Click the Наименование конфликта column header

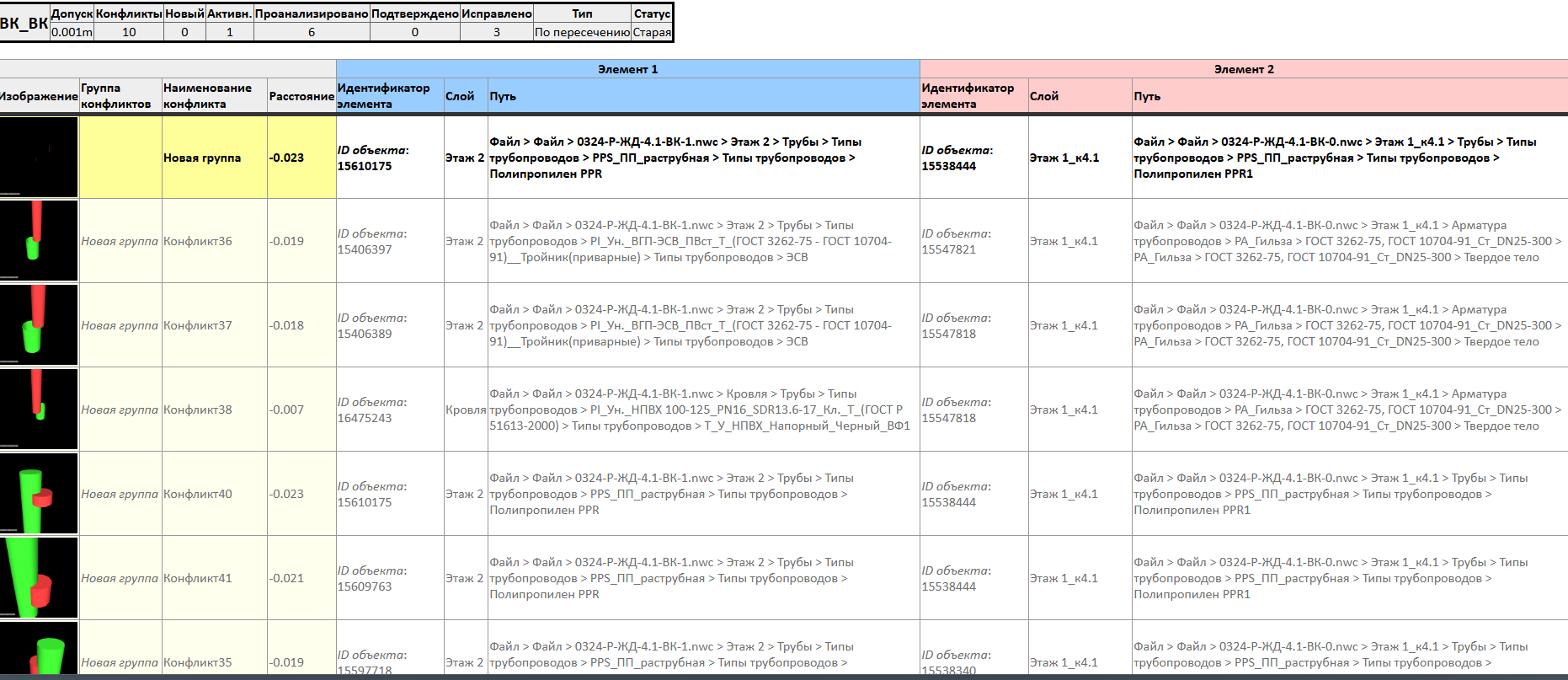[215, 96]
